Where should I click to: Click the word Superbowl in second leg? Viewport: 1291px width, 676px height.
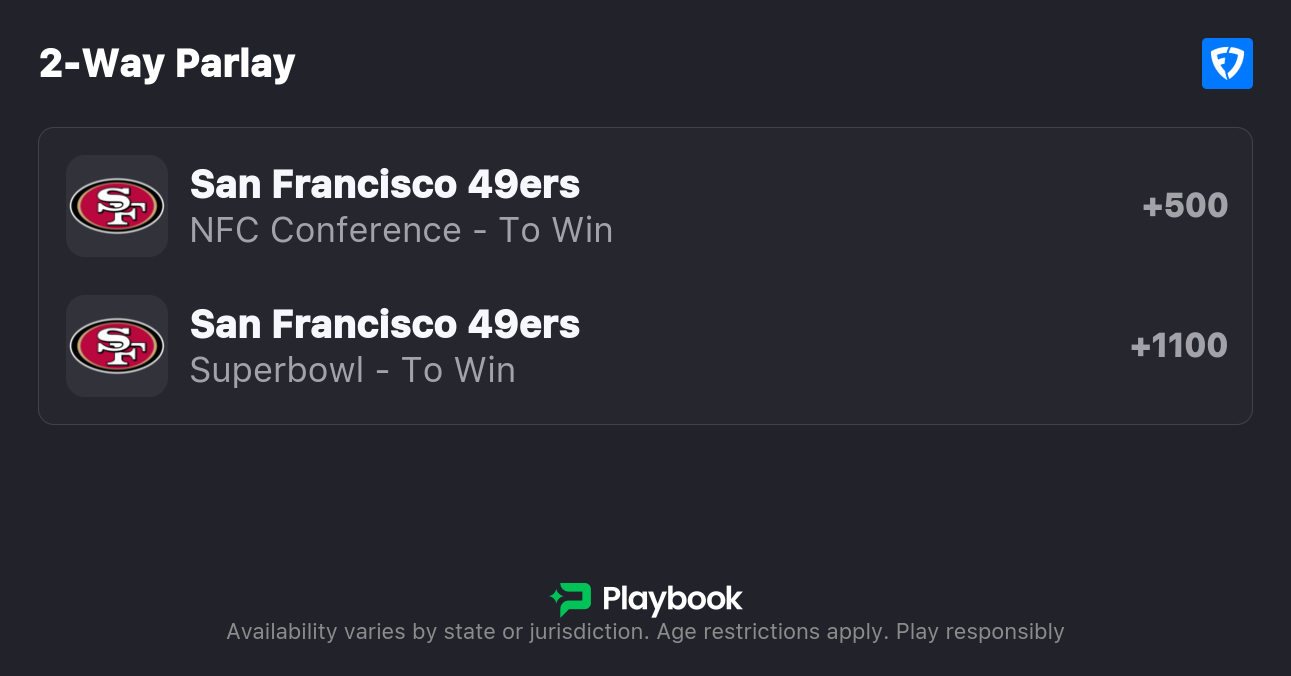click(277, 370)
